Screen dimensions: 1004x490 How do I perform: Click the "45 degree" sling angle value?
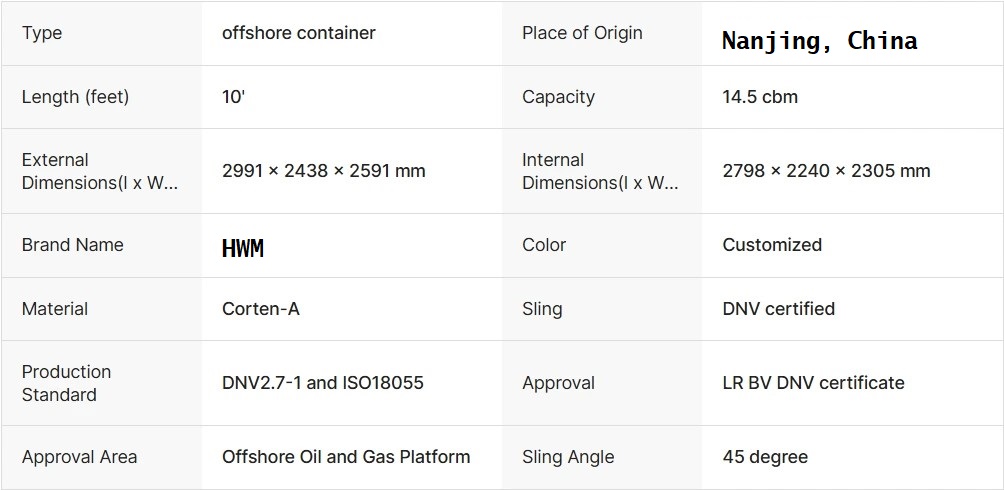coord(765,457)
